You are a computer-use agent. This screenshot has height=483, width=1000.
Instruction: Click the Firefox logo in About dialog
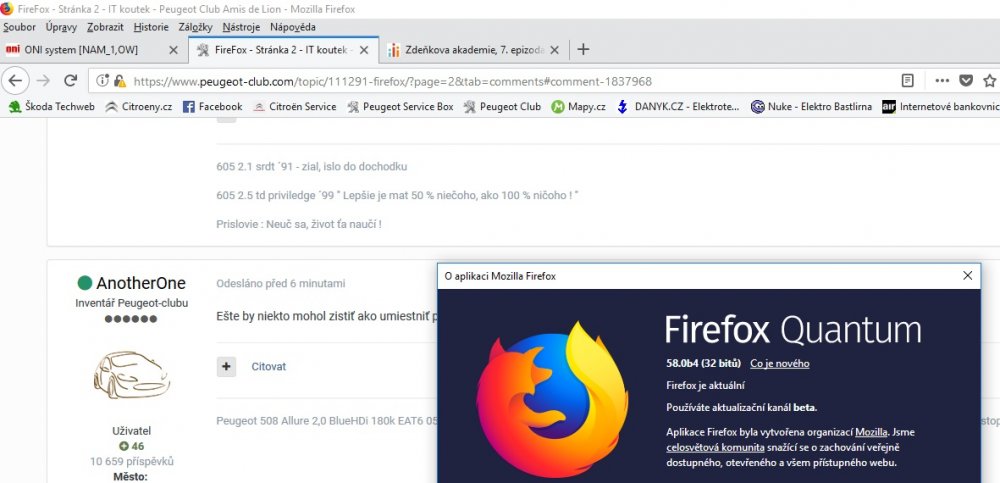point(552,401)
